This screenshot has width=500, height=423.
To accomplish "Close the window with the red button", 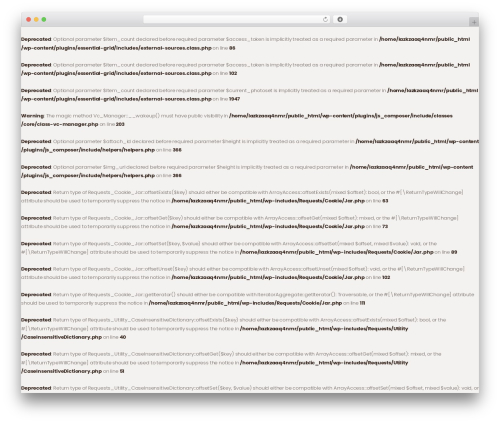I will click(x=29, y=20).
